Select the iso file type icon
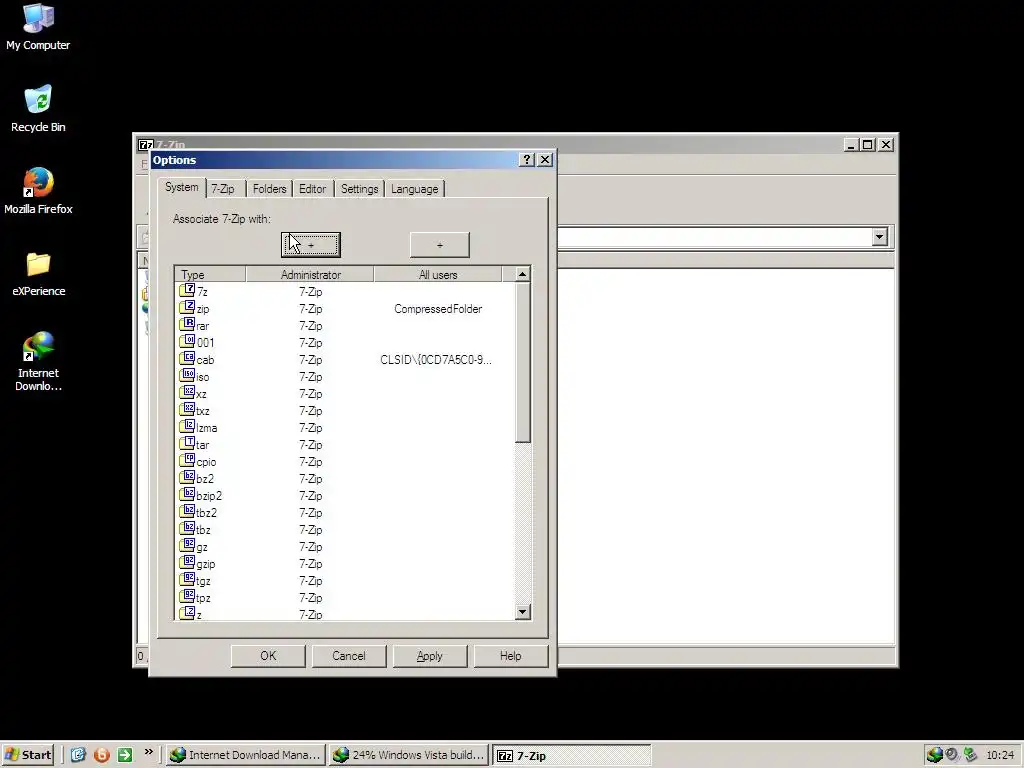The height and width of the screenshot is (768, 1024). click(187, 375)
